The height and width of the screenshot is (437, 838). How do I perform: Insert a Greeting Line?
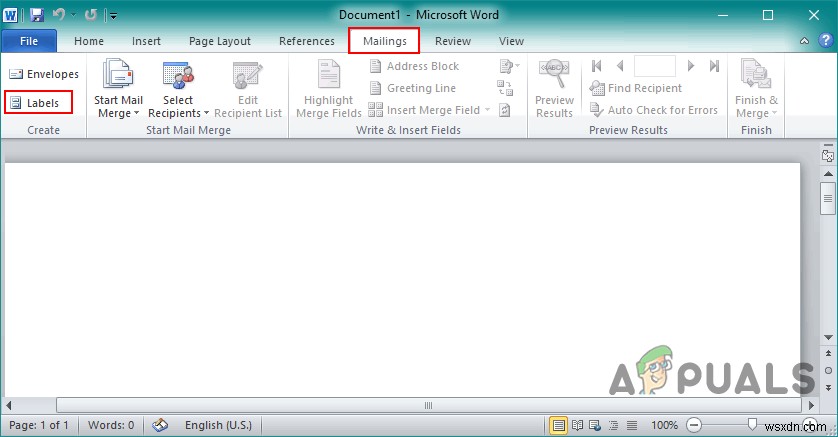coord(413,88)
